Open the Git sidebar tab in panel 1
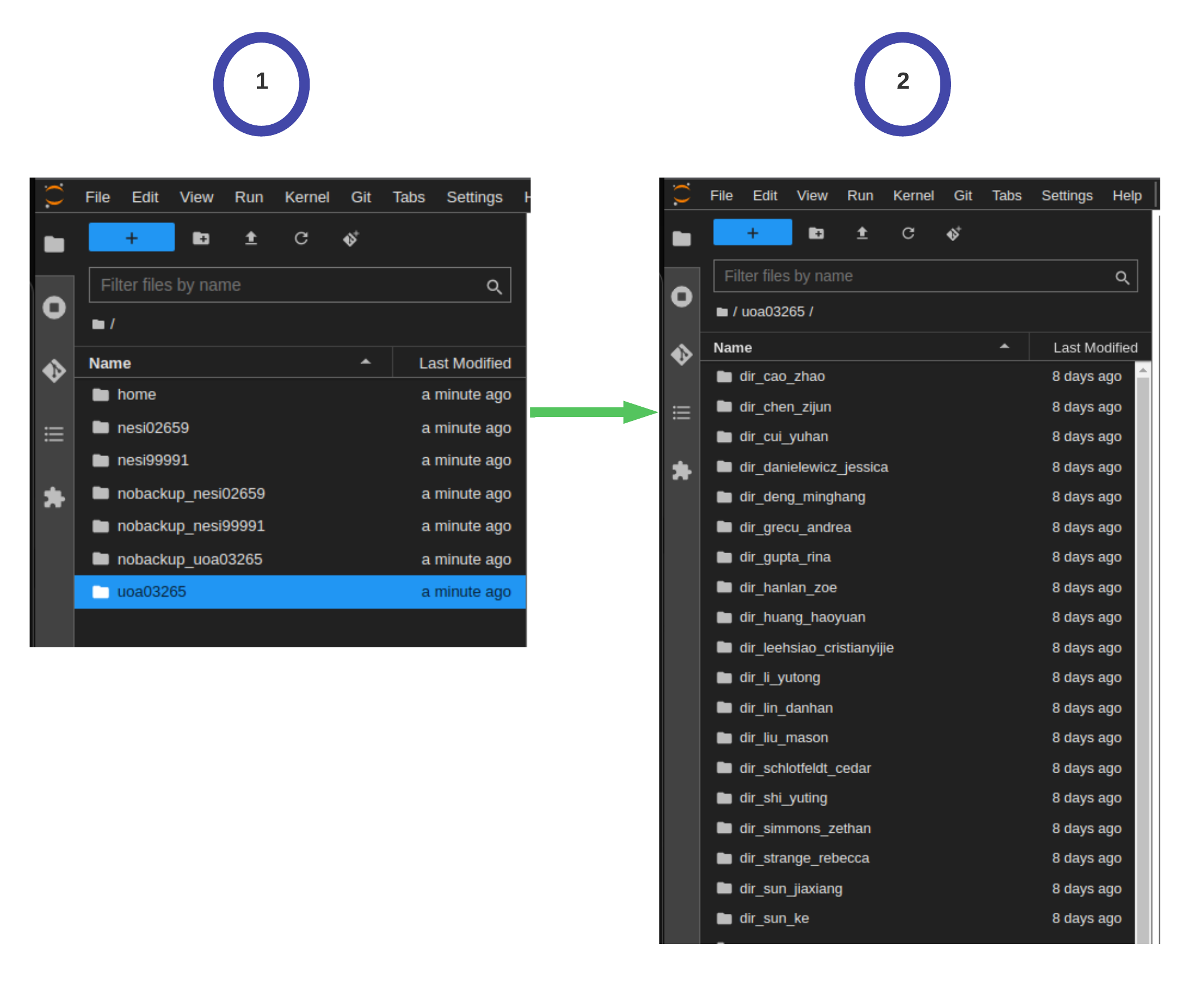1204x982 pixels. click(x=54, y=371)
